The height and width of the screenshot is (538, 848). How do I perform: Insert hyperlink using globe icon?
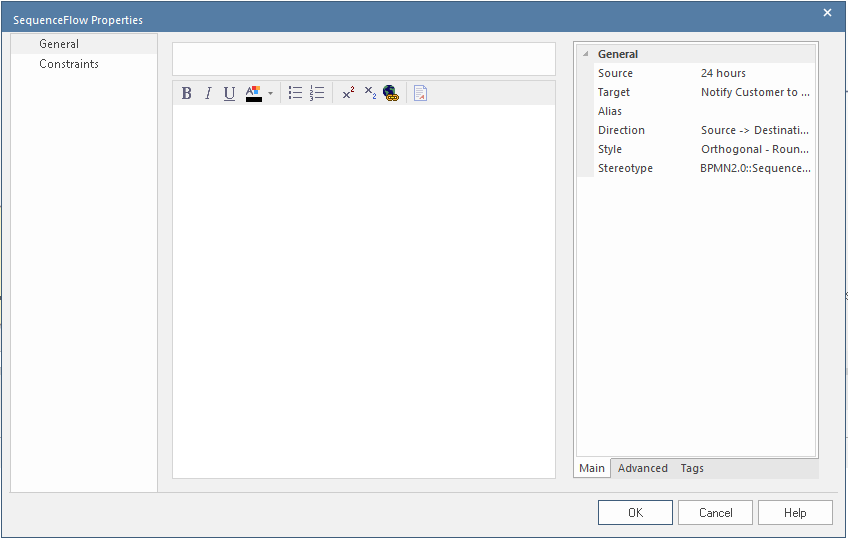(x=391, y=93)
